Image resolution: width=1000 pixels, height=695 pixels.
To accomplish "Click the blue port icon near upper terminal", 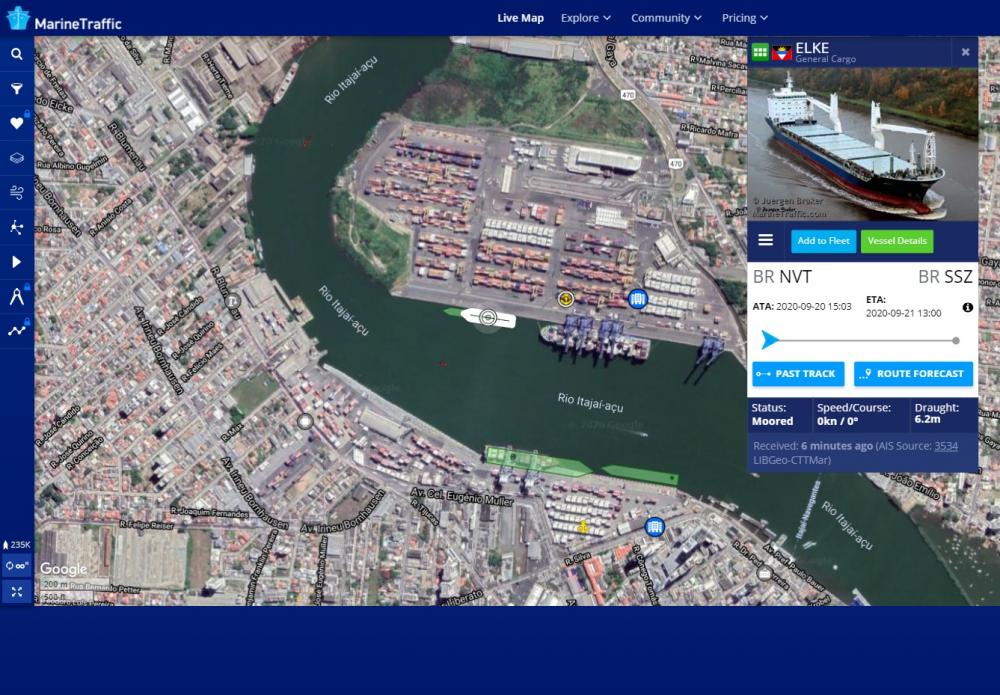I will [x=637, y=298].
